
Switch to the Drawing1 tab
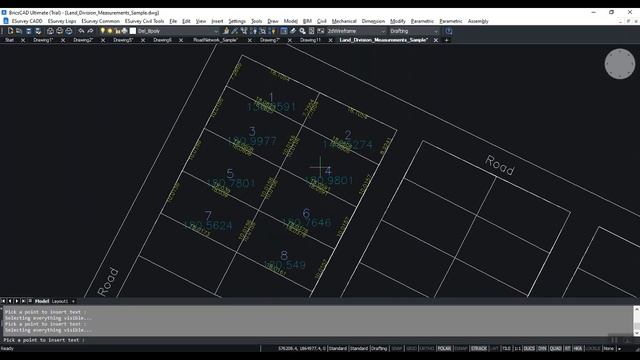43,40
